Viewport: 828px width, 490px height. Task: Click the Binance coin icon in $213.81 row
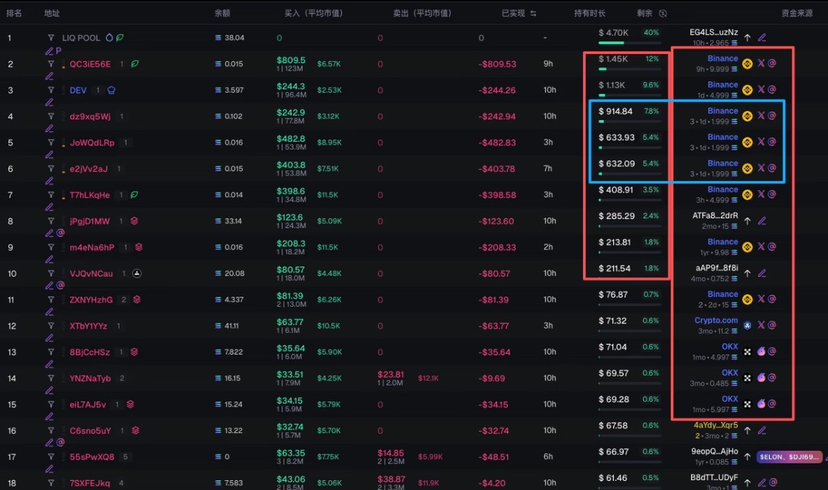click(x=747, y=247)
